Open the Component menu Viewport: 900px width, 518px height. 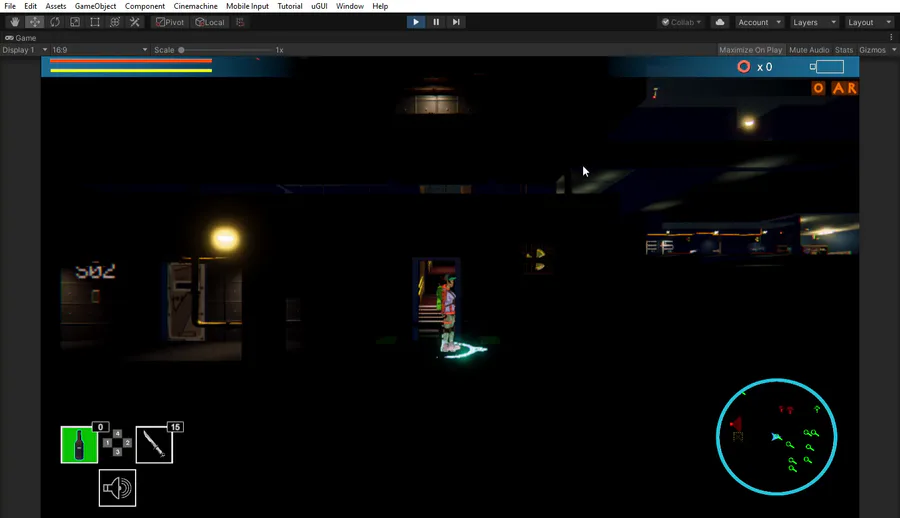145,6
